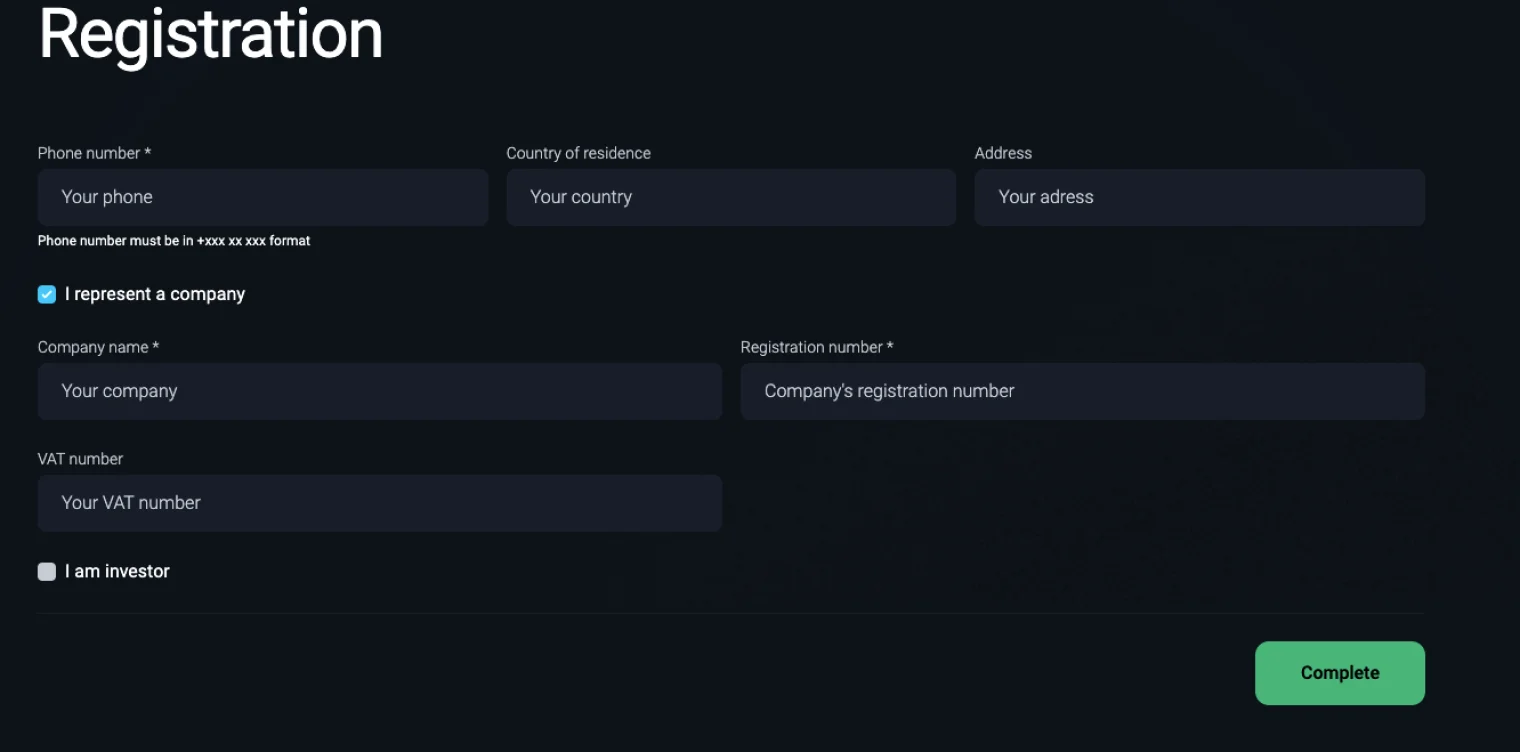
Task: Click the 'I am investor' label text
Action: coord(117,571)
